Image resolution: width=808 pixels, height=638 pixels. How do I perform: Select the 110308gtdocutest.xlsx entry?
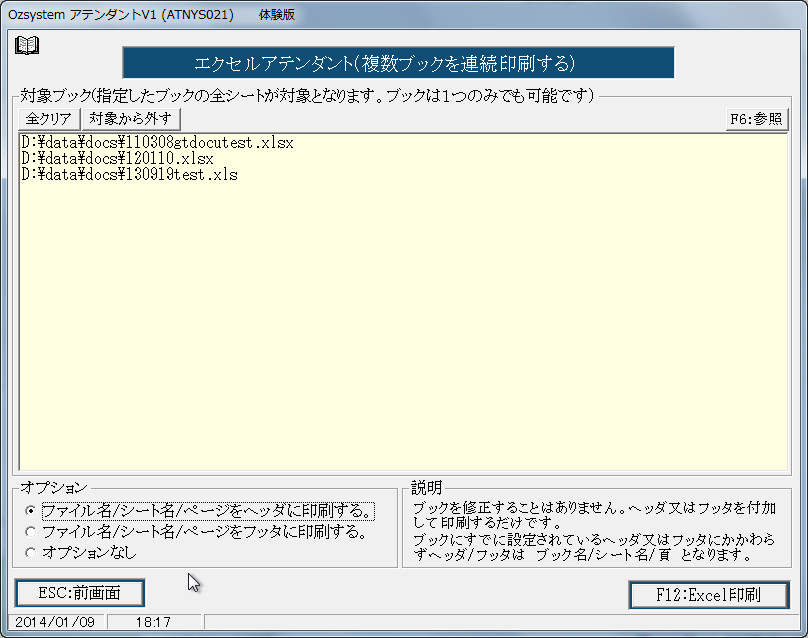point(152,143)
